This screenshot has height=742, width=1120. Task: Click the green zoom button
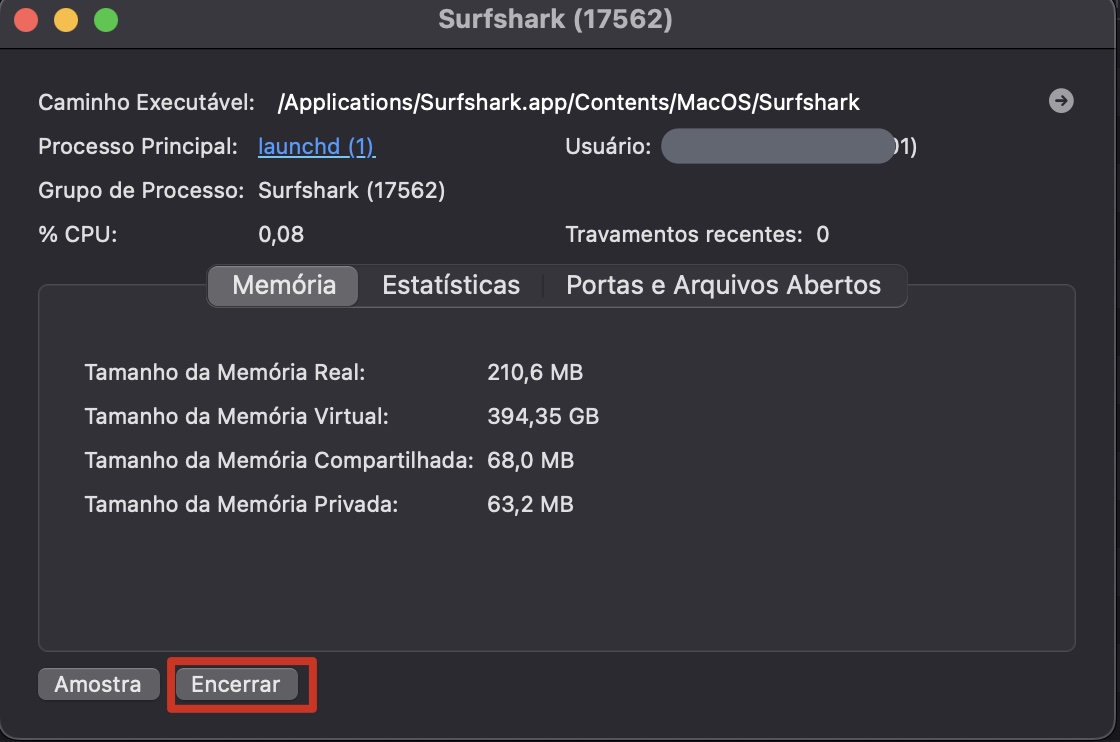click(104, 18)
